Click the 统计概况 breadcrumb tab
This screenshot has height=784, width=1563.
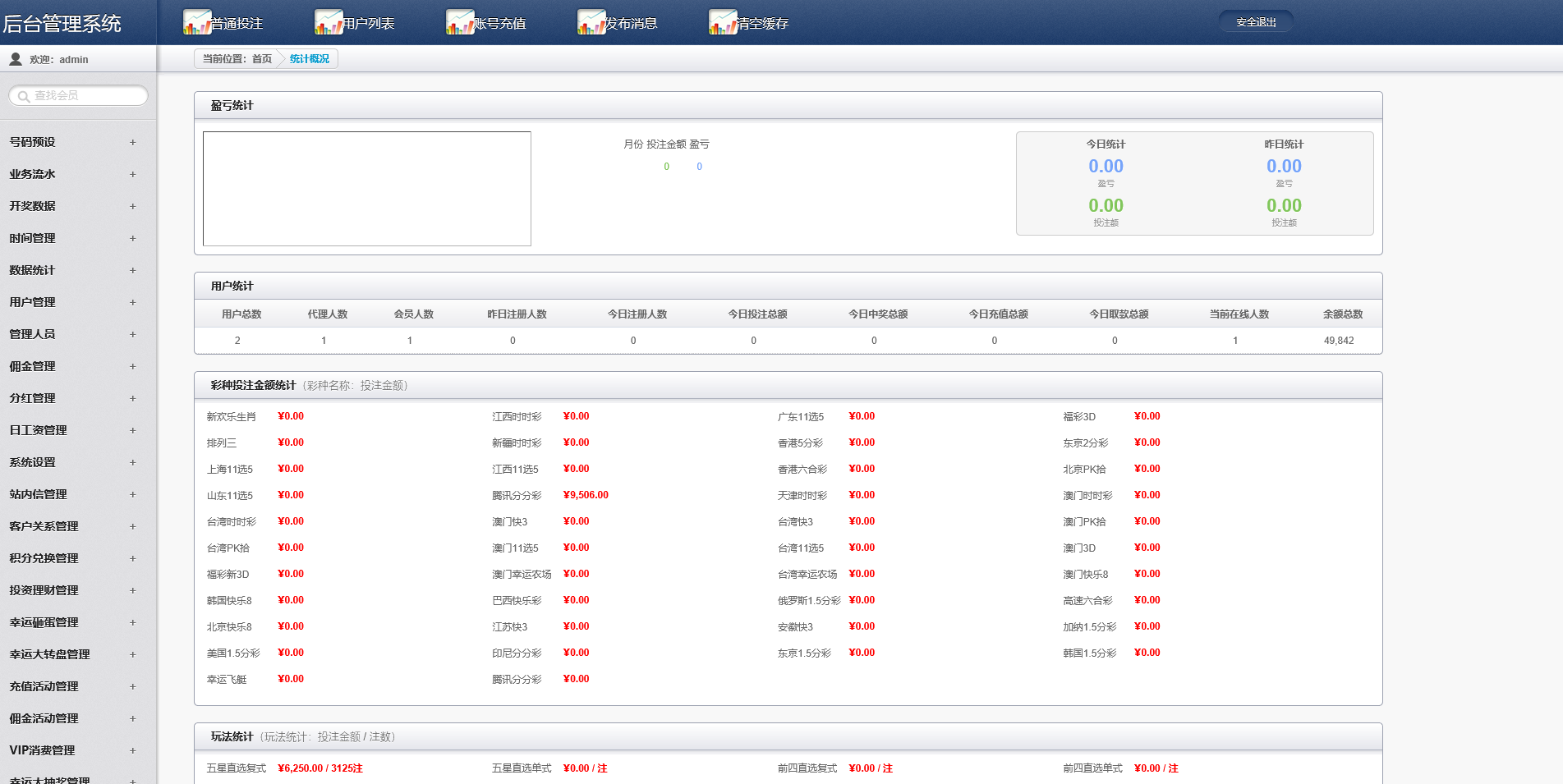(x=310, y=59)
